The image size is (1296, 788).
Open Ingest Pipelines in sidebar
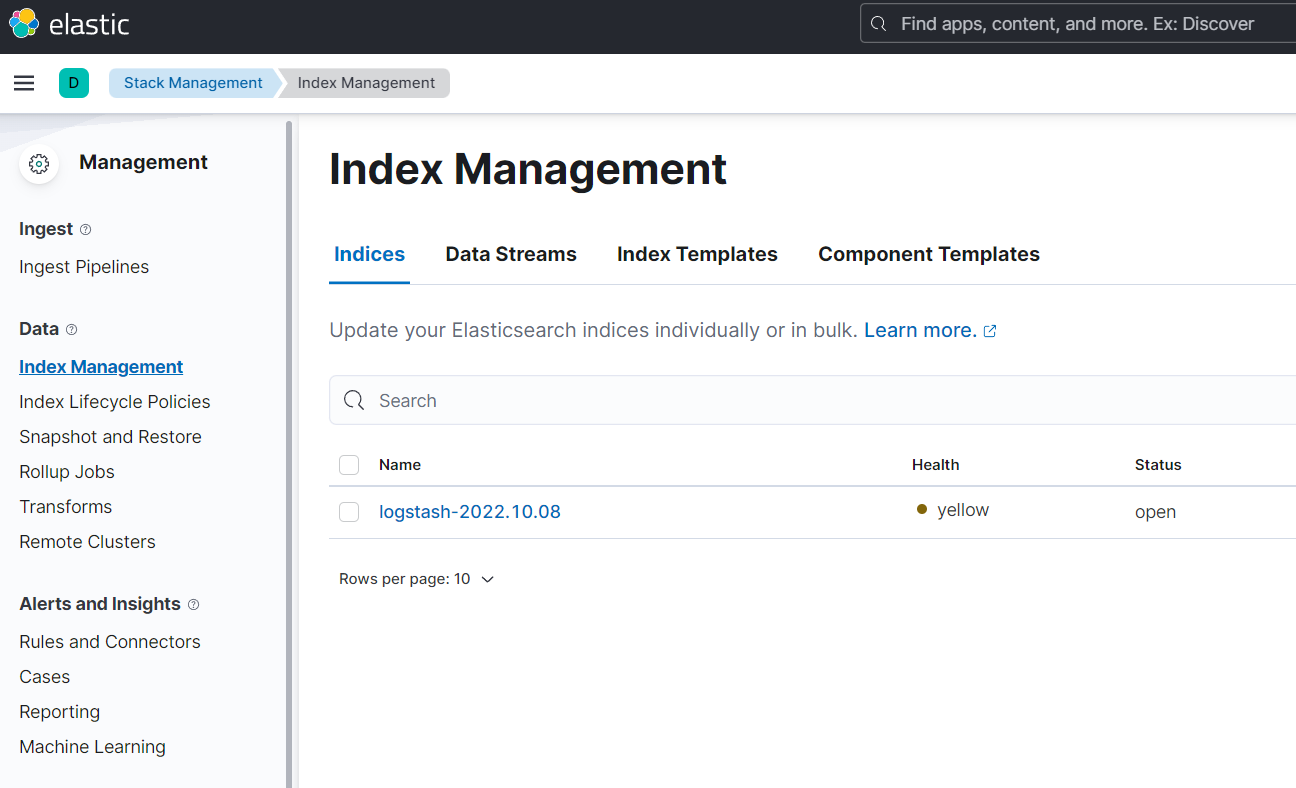pyautogui.click(x=84, y=267)
